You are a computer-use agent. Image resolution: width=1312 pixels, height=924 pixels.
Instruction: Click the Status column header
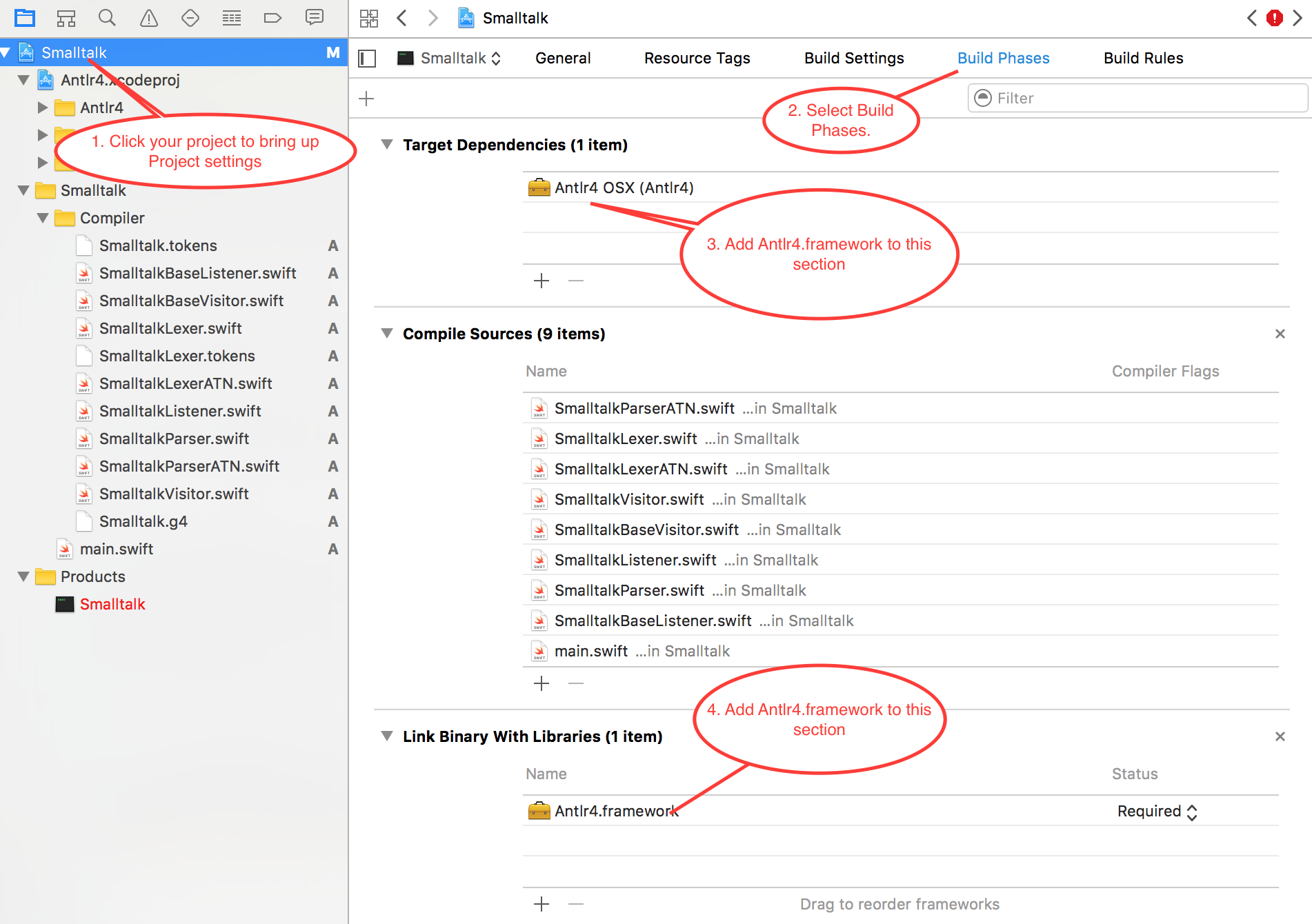tap(1135, 774)
